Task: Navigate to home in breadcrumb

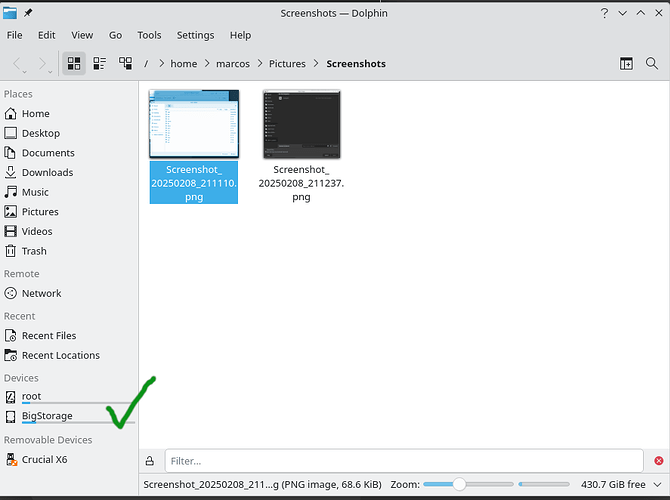Action: (x=184, y=64)
